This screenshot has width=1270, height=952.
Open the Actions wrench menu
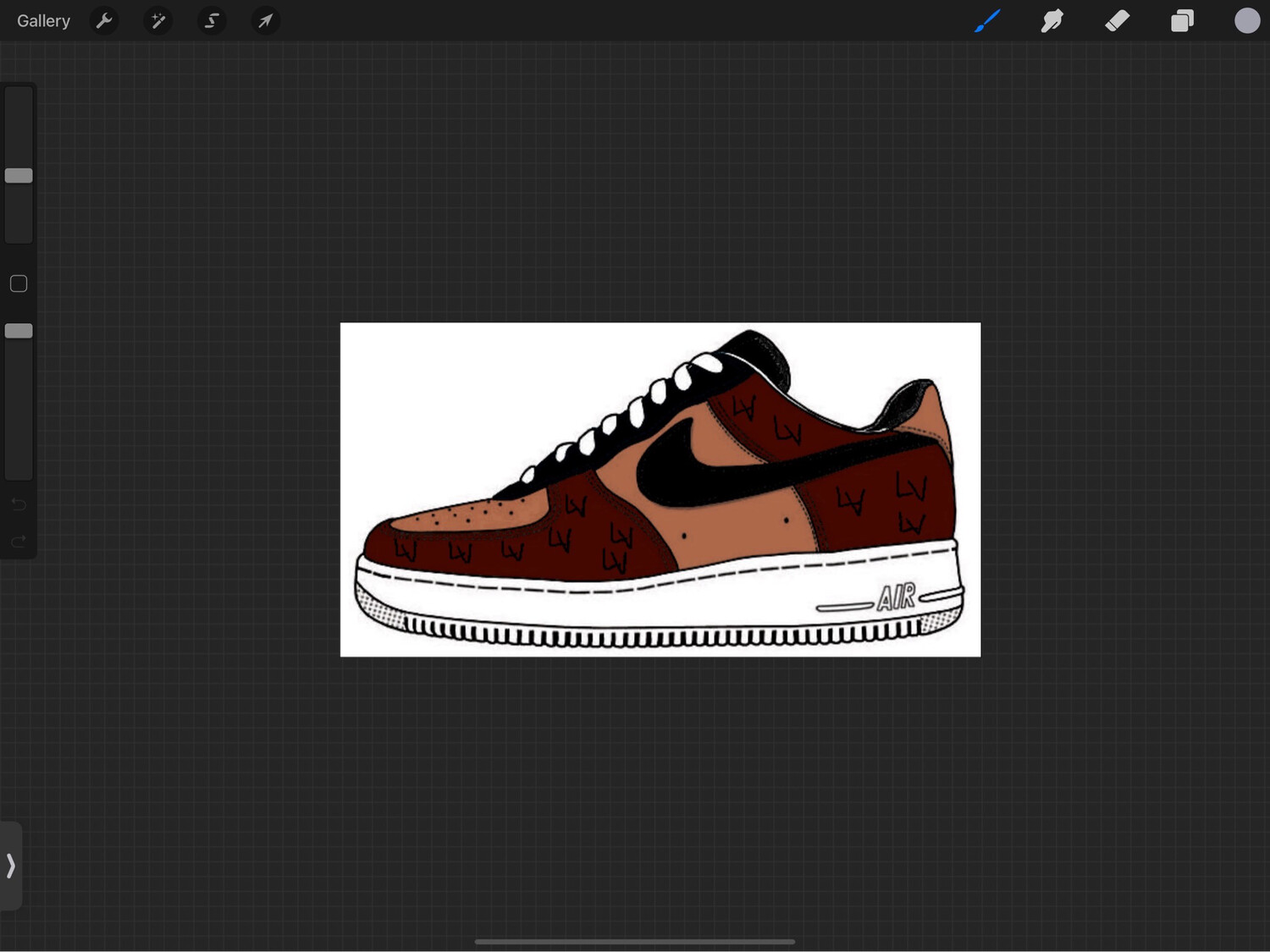tap(104, 20)
